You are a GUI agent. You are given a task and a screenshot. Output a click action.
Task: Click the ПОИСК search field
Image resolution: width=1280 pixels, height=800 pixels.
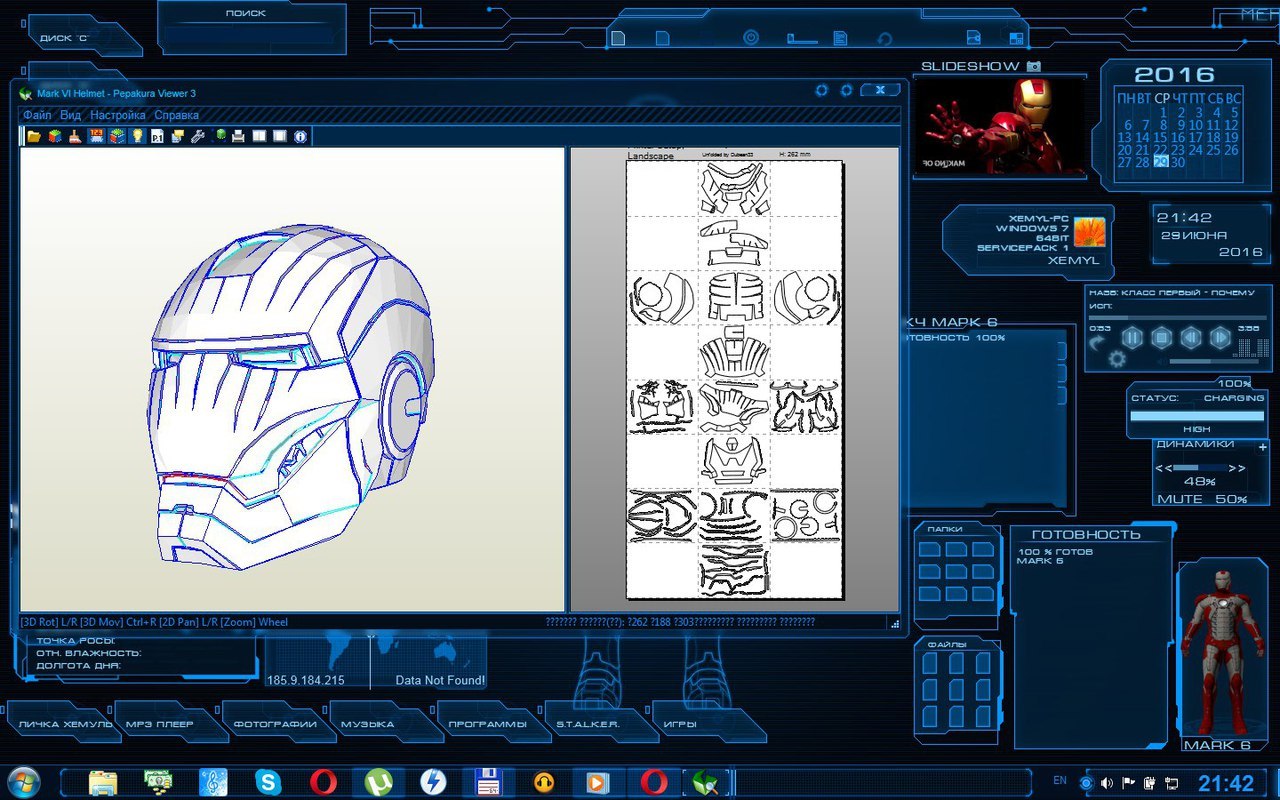click(x=252, y=38)
